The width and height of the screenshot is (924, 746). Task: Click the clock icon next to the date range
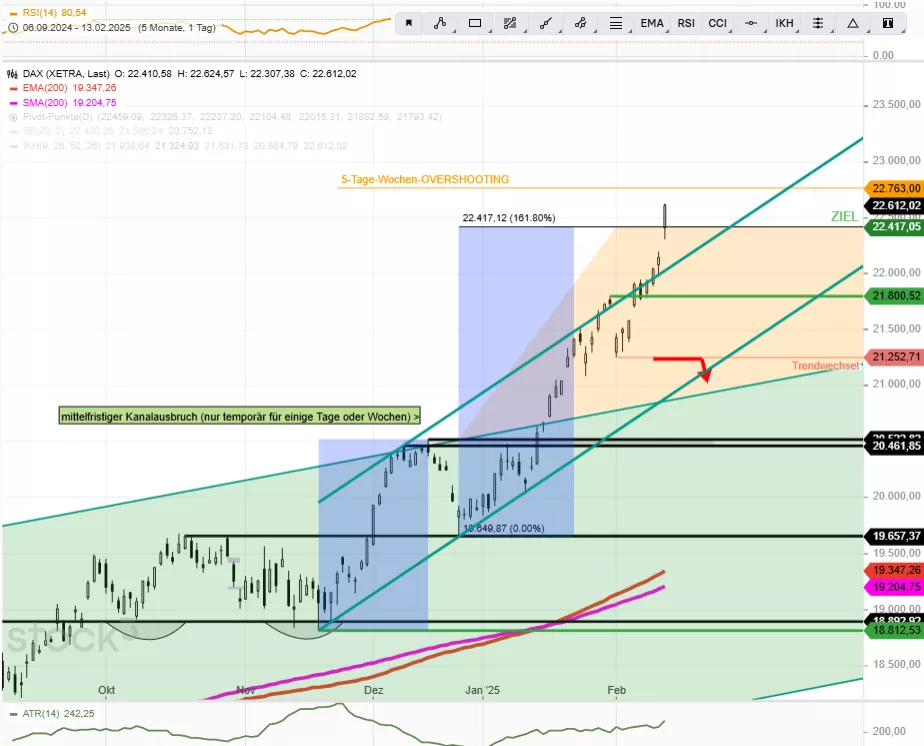click(13, 28)
